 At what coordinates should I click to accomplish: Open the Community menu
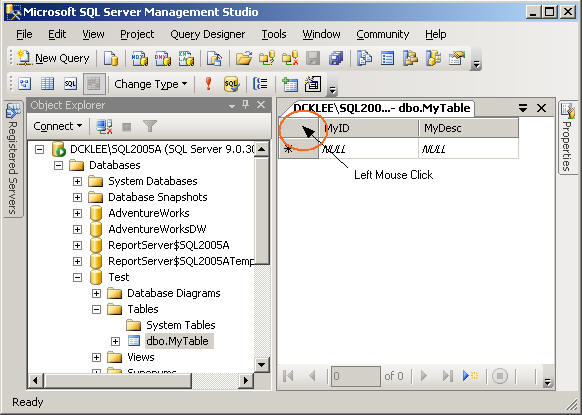point(383,35)
